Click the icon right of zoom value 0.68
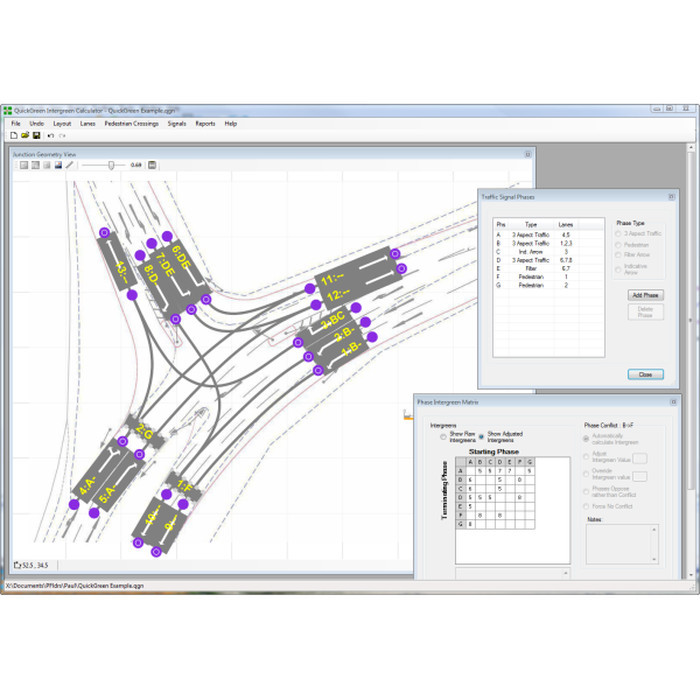Image resolution: width=700 pixels, height=700 pixels. point(152,165)
